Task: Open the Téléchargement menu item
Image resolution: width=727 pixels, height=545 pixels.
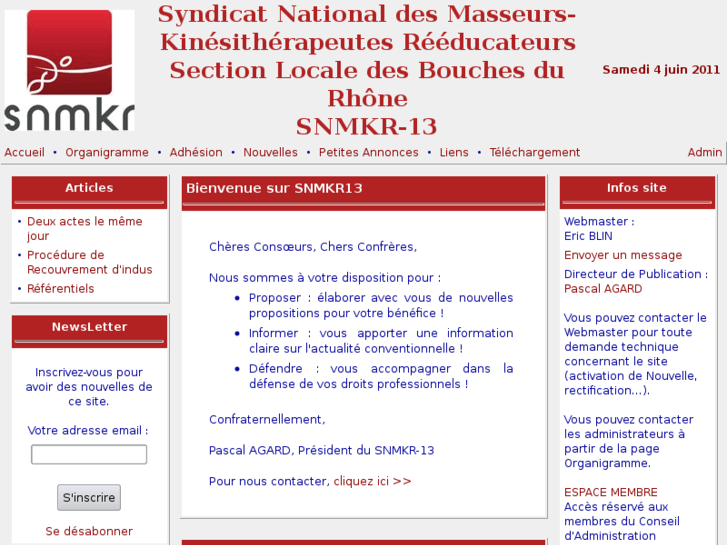Action: click(535, 152)
